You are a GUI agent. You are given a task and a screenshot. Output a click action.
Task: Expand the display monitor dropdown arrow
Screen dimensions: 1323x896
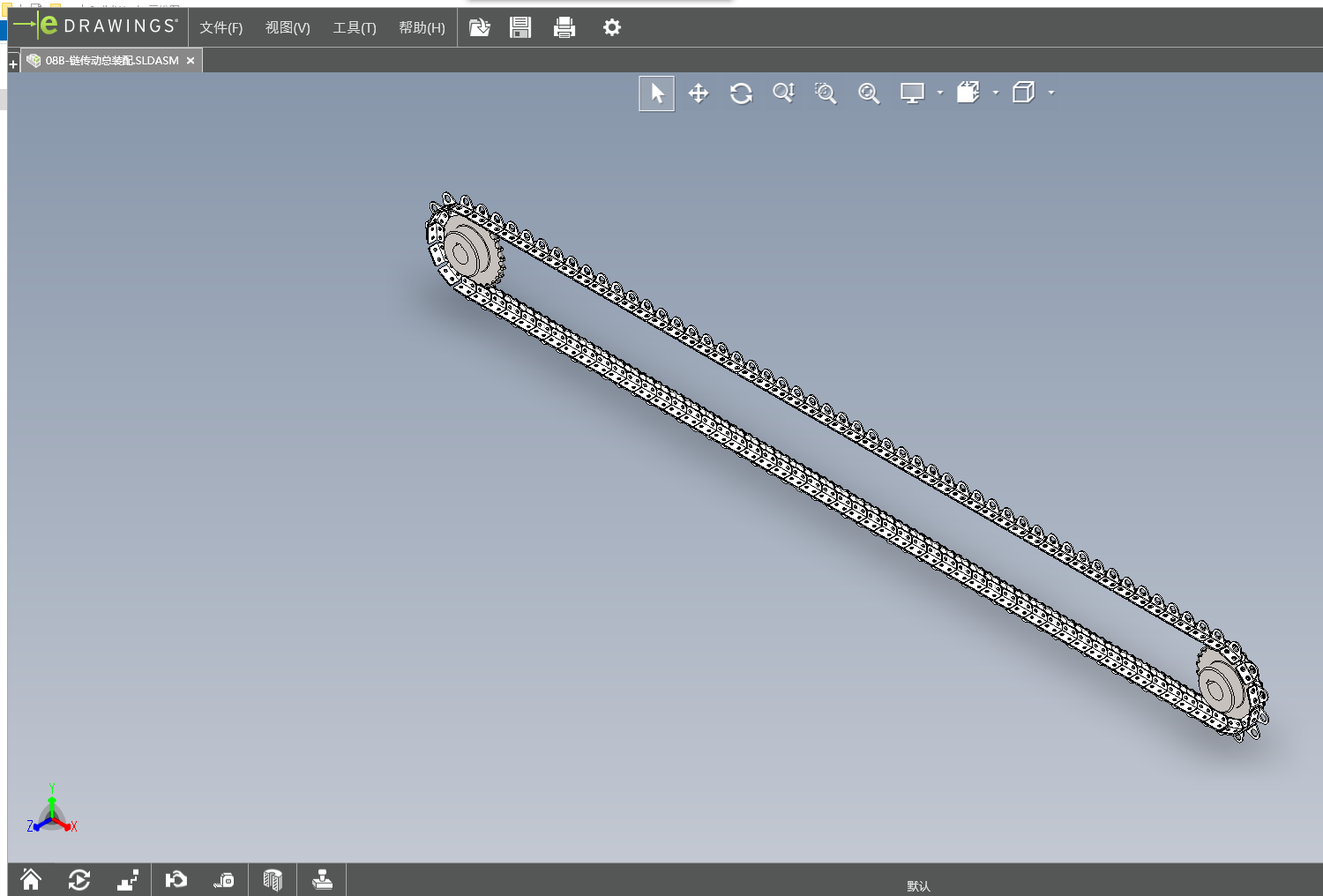[x=940, y=93]
